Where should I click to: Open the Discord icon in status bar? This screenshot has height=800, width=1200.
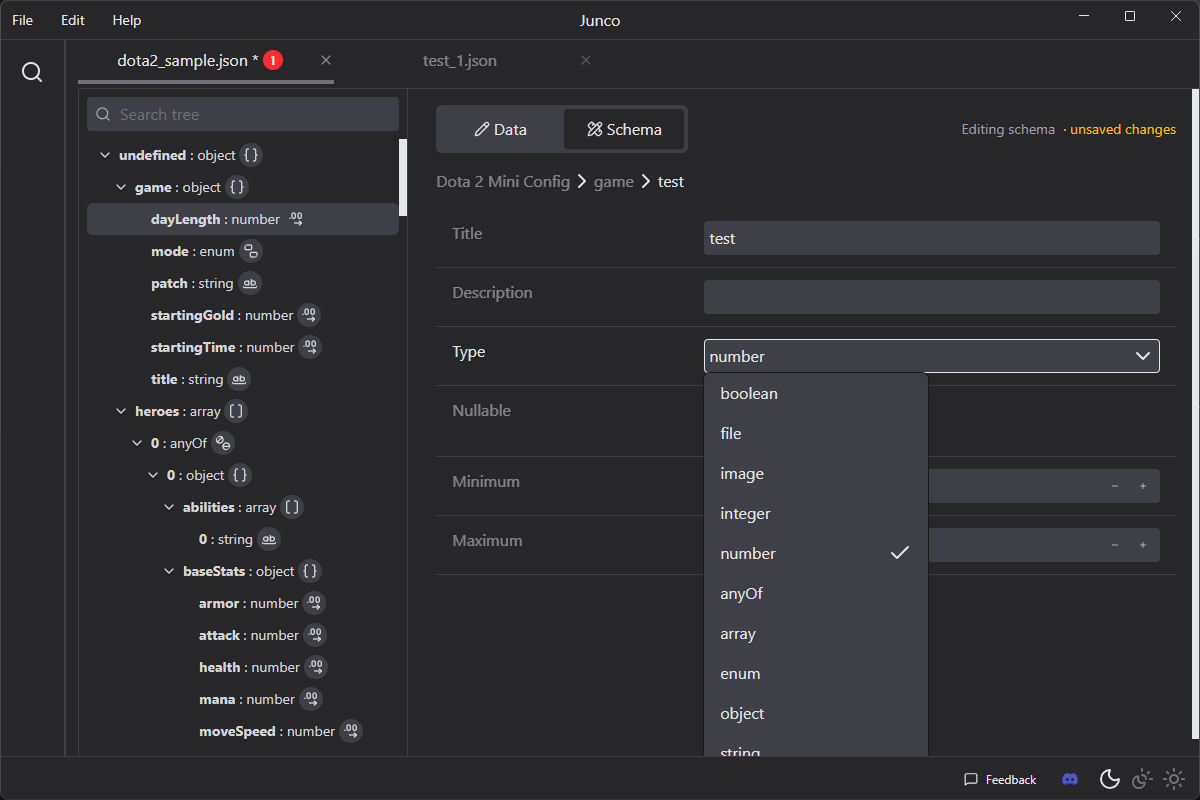point(1070,779)
